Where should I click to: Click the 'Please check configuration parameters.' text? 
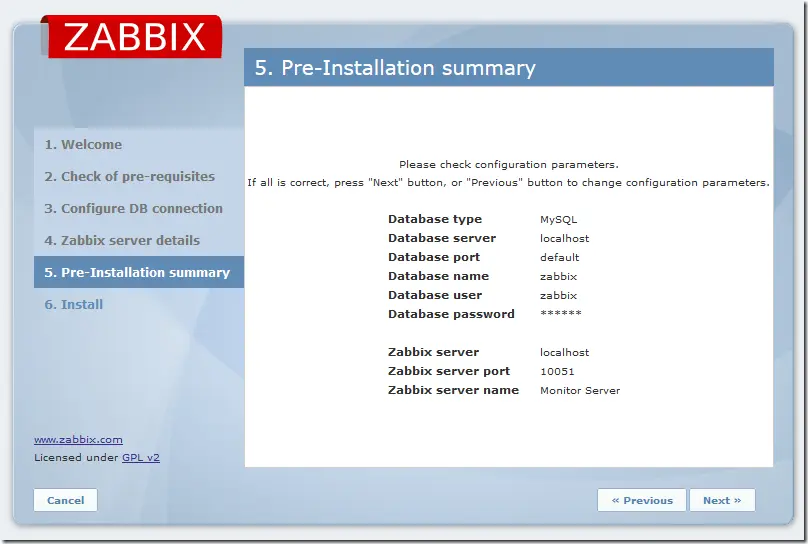(x=509, y=164)
